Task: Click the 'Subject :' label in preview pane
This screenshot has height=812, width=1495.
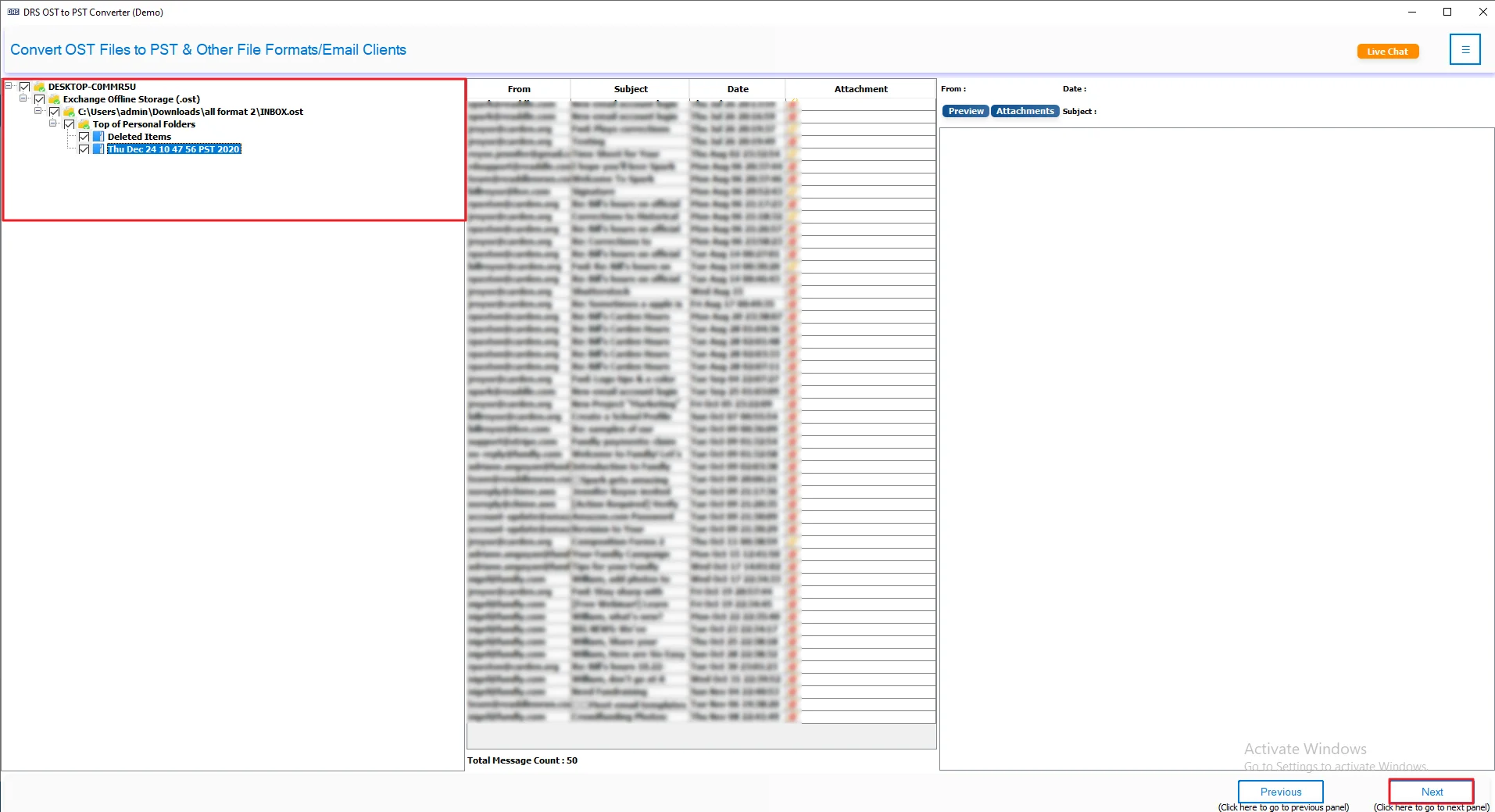Action: point(1079,112)
